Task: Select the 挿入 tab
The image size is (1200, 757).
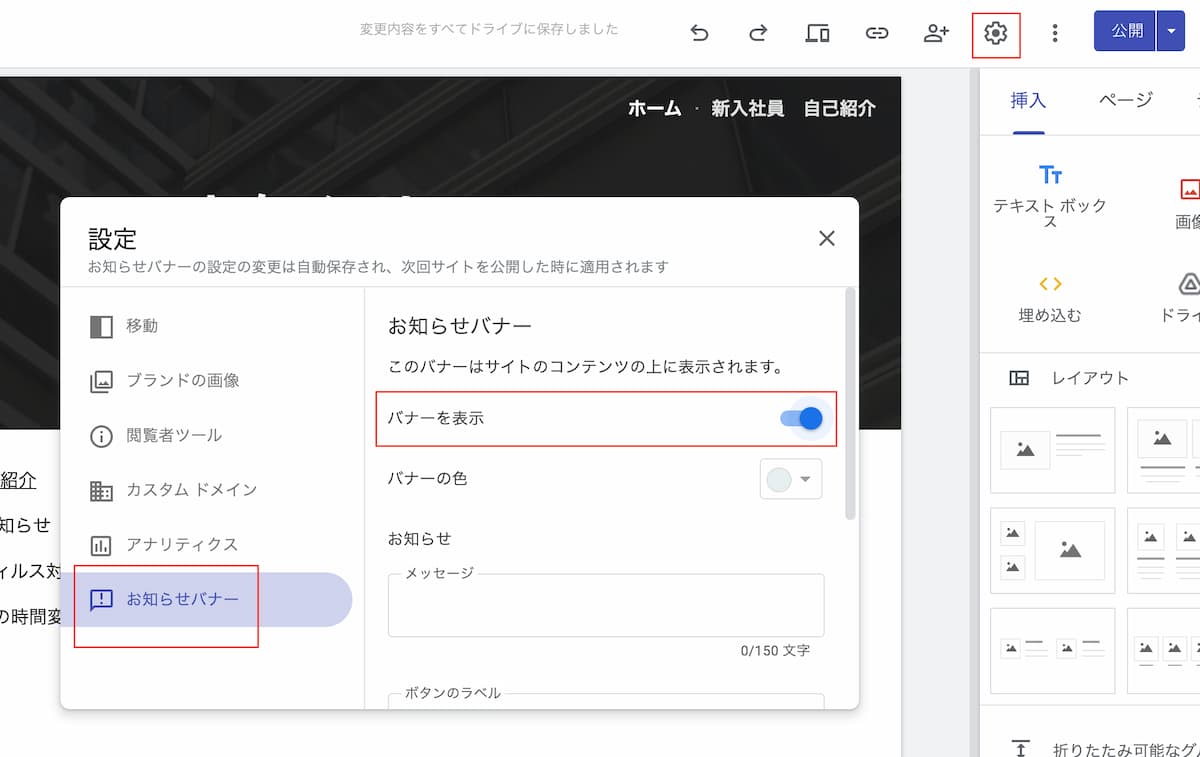Action: click(1028, 100)
